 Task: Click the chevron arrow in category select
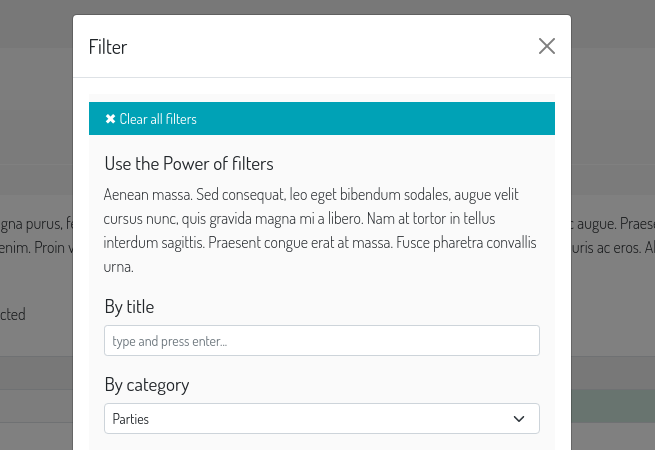coord(519,419)
